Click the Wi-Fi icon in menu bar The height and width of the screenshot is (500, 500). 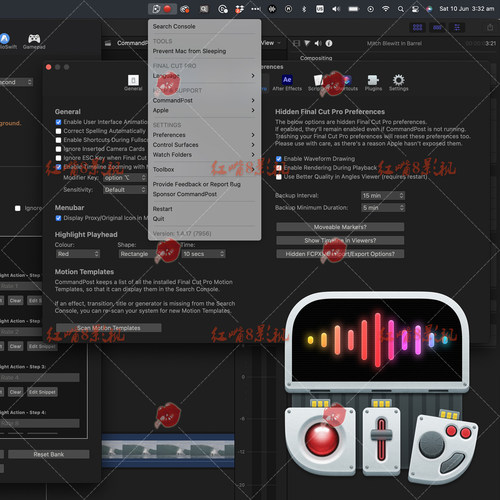[x=386, y=9]
